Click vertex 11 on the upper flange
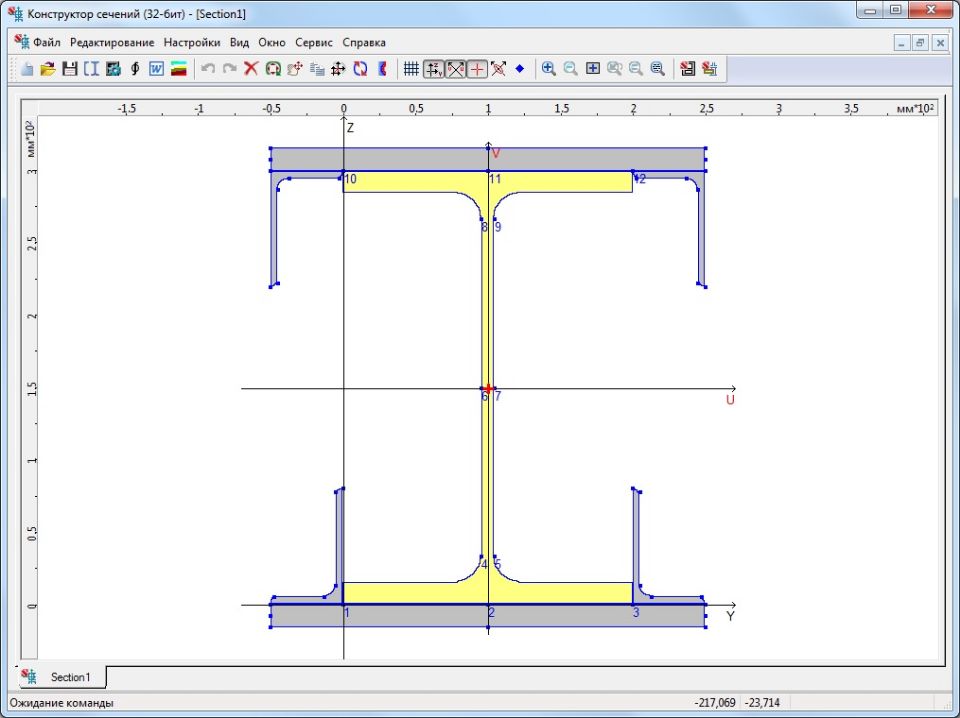Viewport: 960px width, 718px height. click(488, 172)
